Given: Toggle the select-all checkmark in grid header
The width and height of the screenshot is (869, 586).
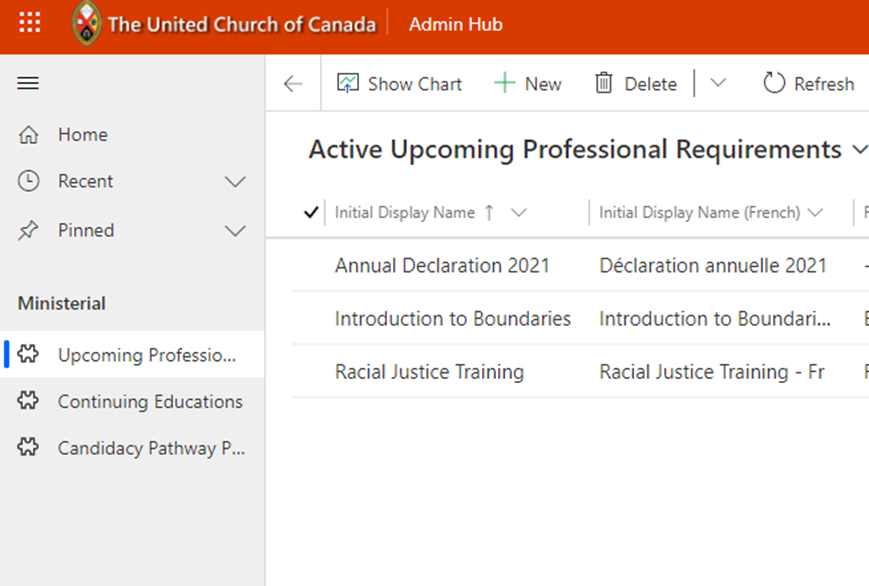Looking at the screenshot, I should click(310, 212).
